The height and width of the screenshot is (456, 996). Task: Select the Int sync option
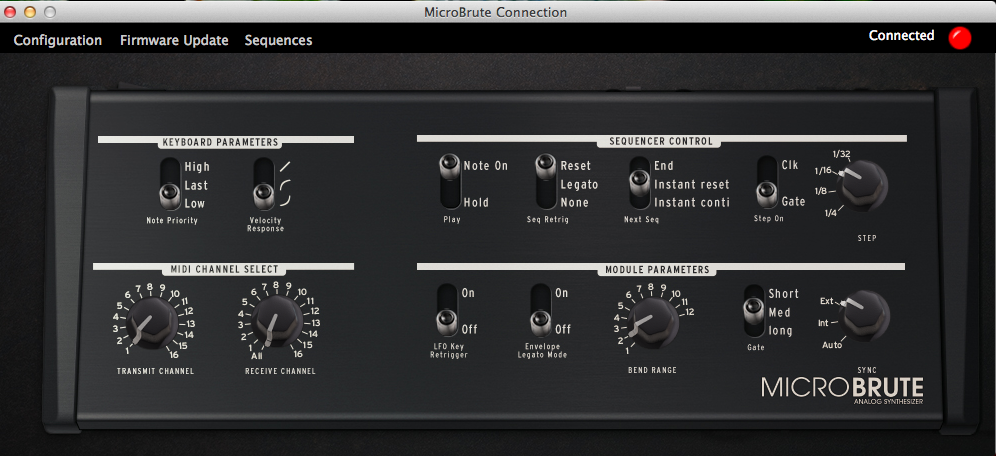(823, 323)
